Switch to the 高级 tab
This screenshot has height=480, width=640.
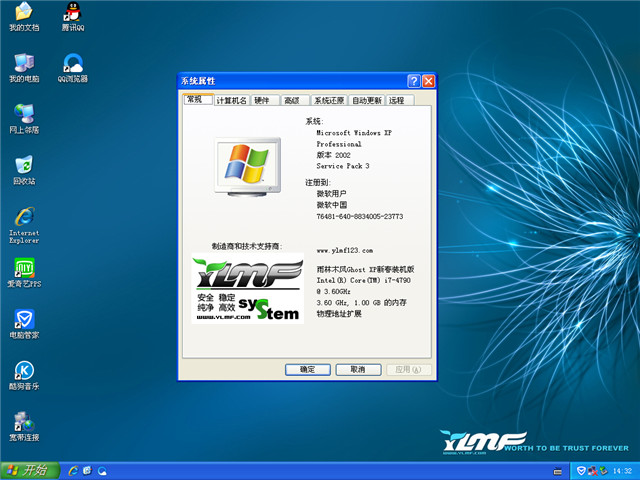[x=294, y=100]
